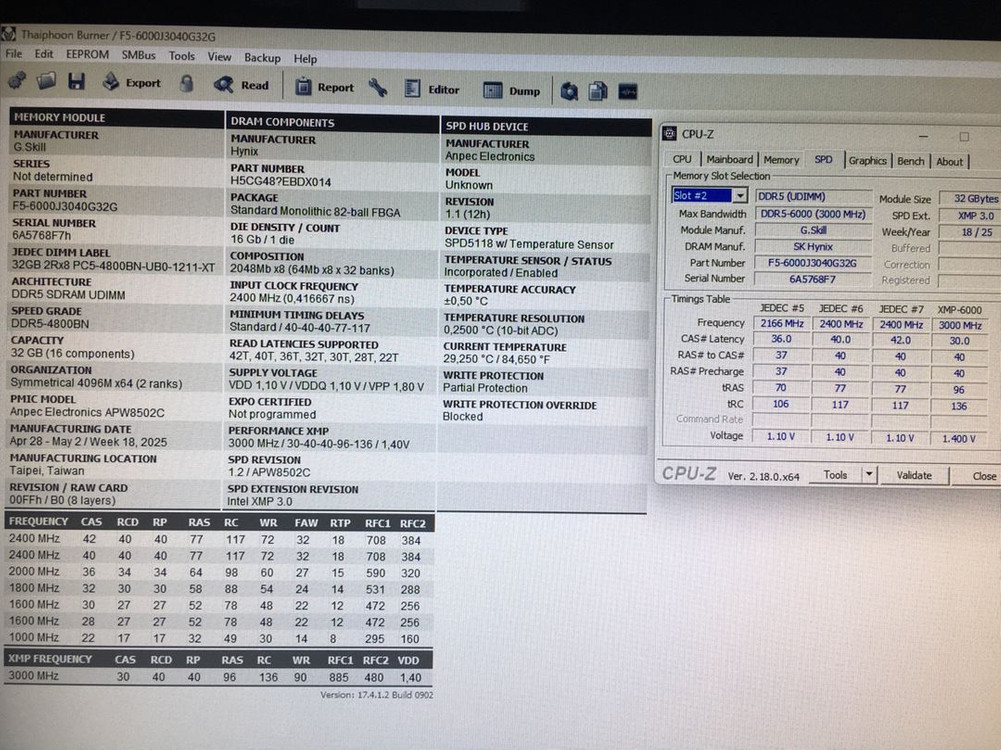1001x750 pixels.
Task: Click the Partial Protection write protection value
Action: pos(485,388)
